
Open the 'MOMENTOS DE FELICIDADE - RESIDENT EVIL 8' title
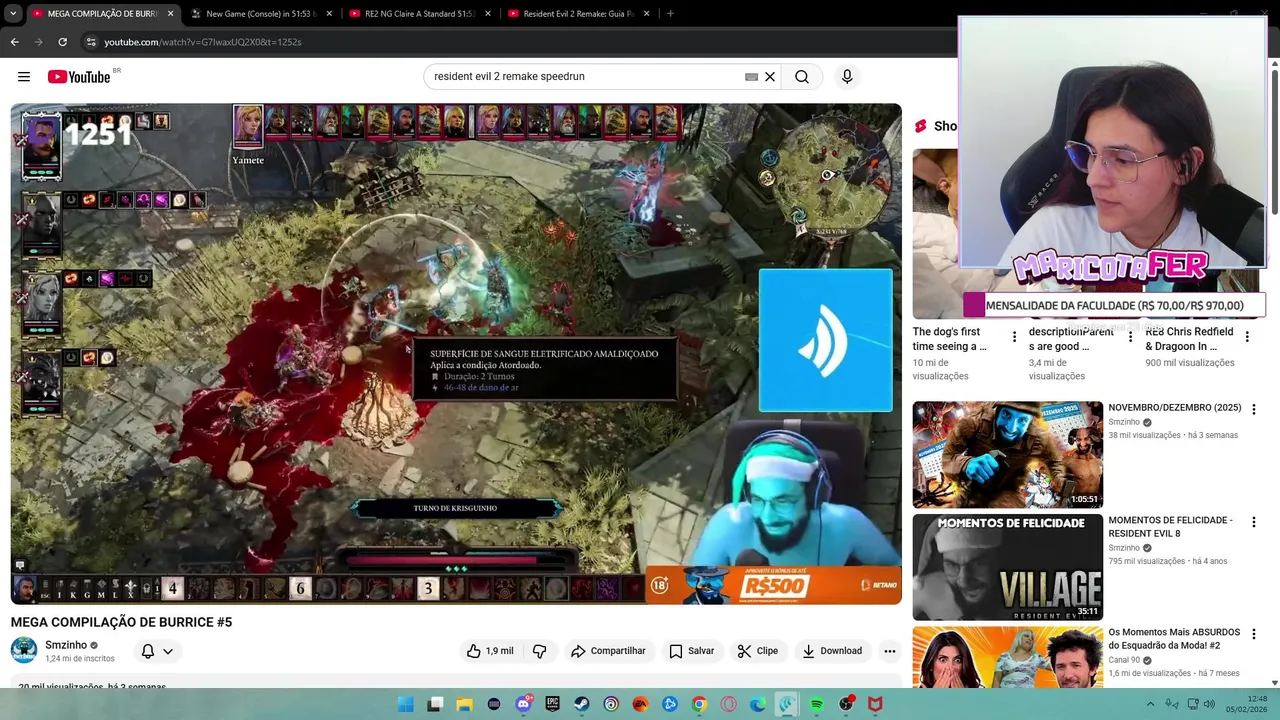[1170, 526]
